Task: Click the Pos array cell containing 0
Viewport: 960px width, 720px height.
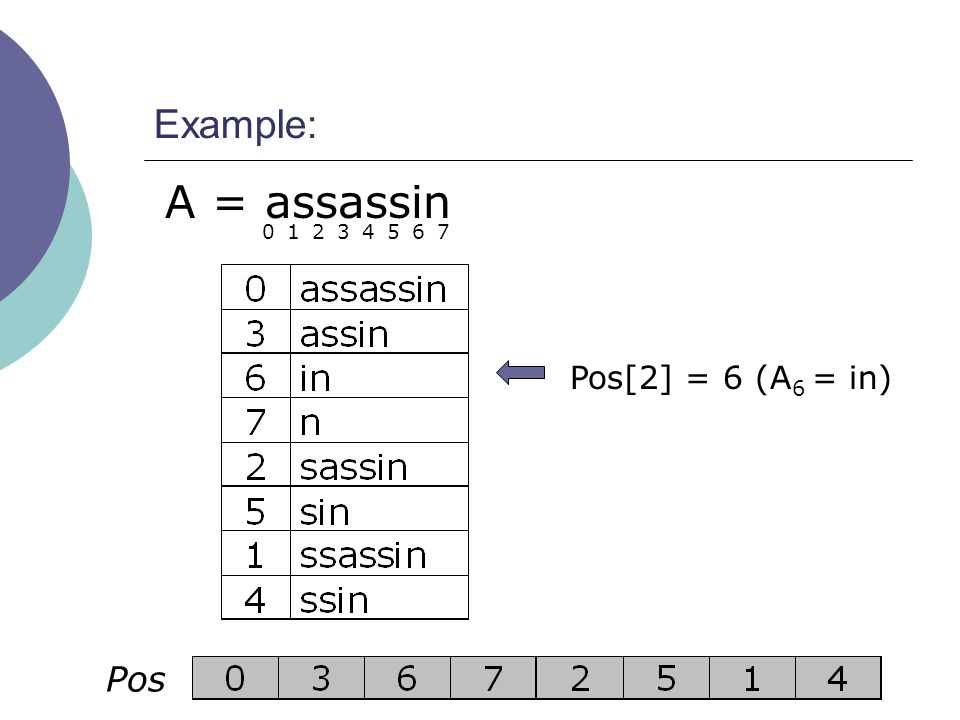Action: (236, 678)
